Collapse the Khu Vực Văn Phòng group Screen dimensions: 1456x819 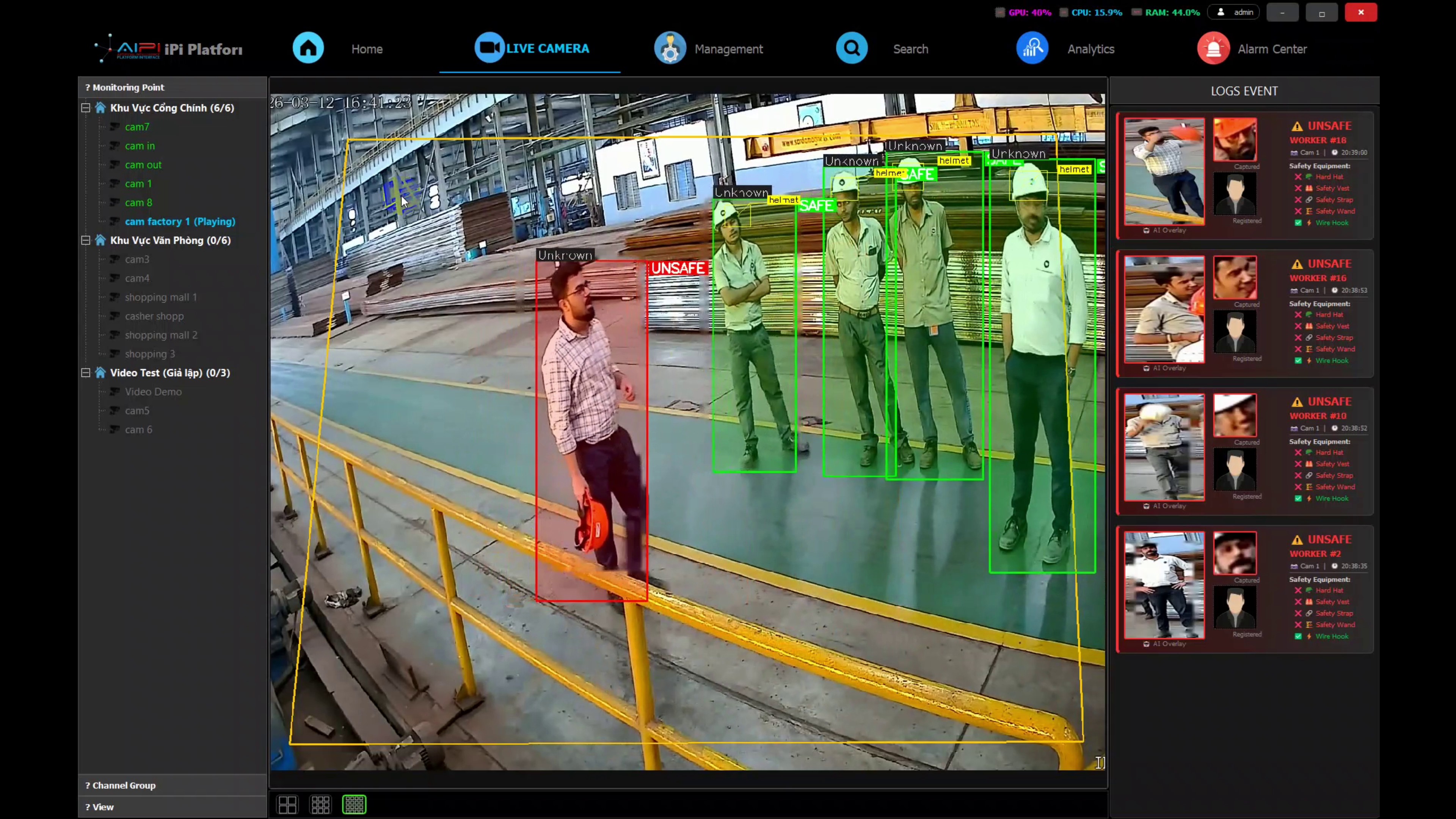(x=86, y=240)
